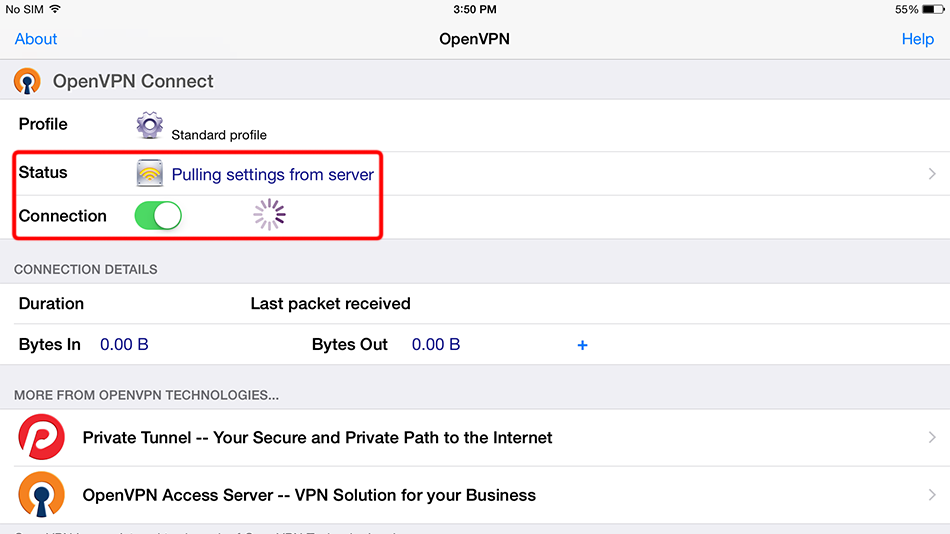Screen dimensions: 950x534
Task: Tap the Pulling settings from server text
Action: (272, 175)
